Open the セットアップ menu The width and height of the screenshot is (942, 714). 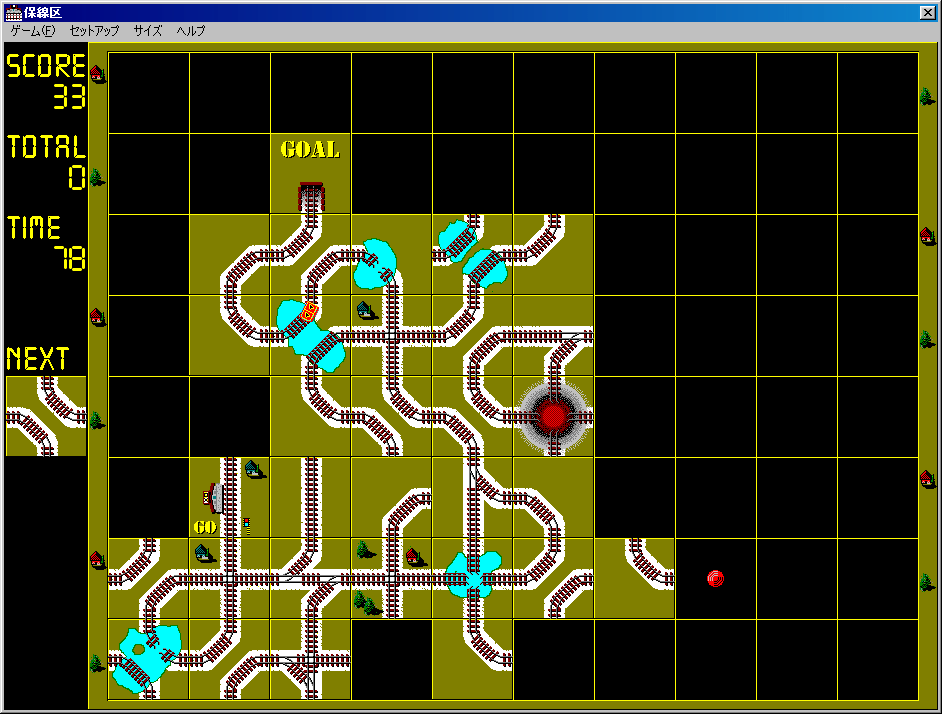[x=94, y=31]
